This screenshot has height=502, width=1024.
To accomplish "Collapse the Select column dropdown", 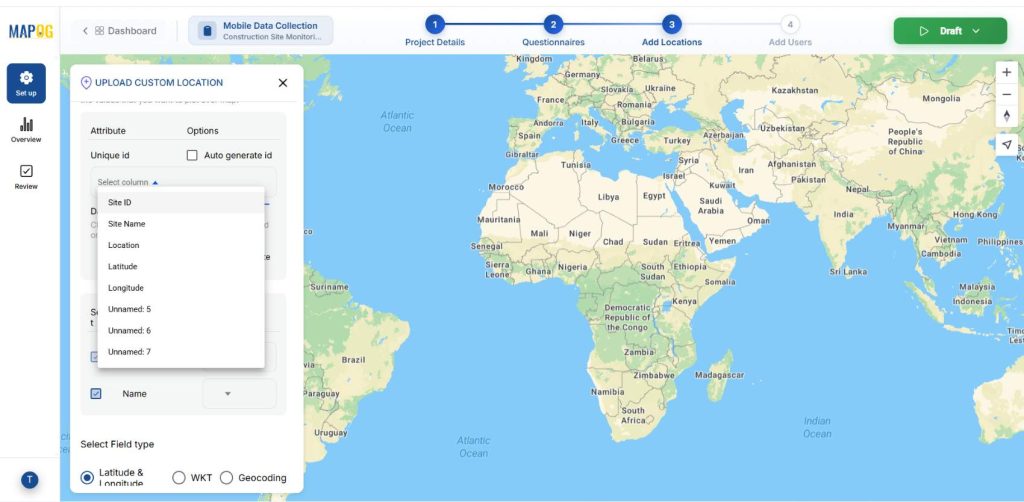I will 155,182.
